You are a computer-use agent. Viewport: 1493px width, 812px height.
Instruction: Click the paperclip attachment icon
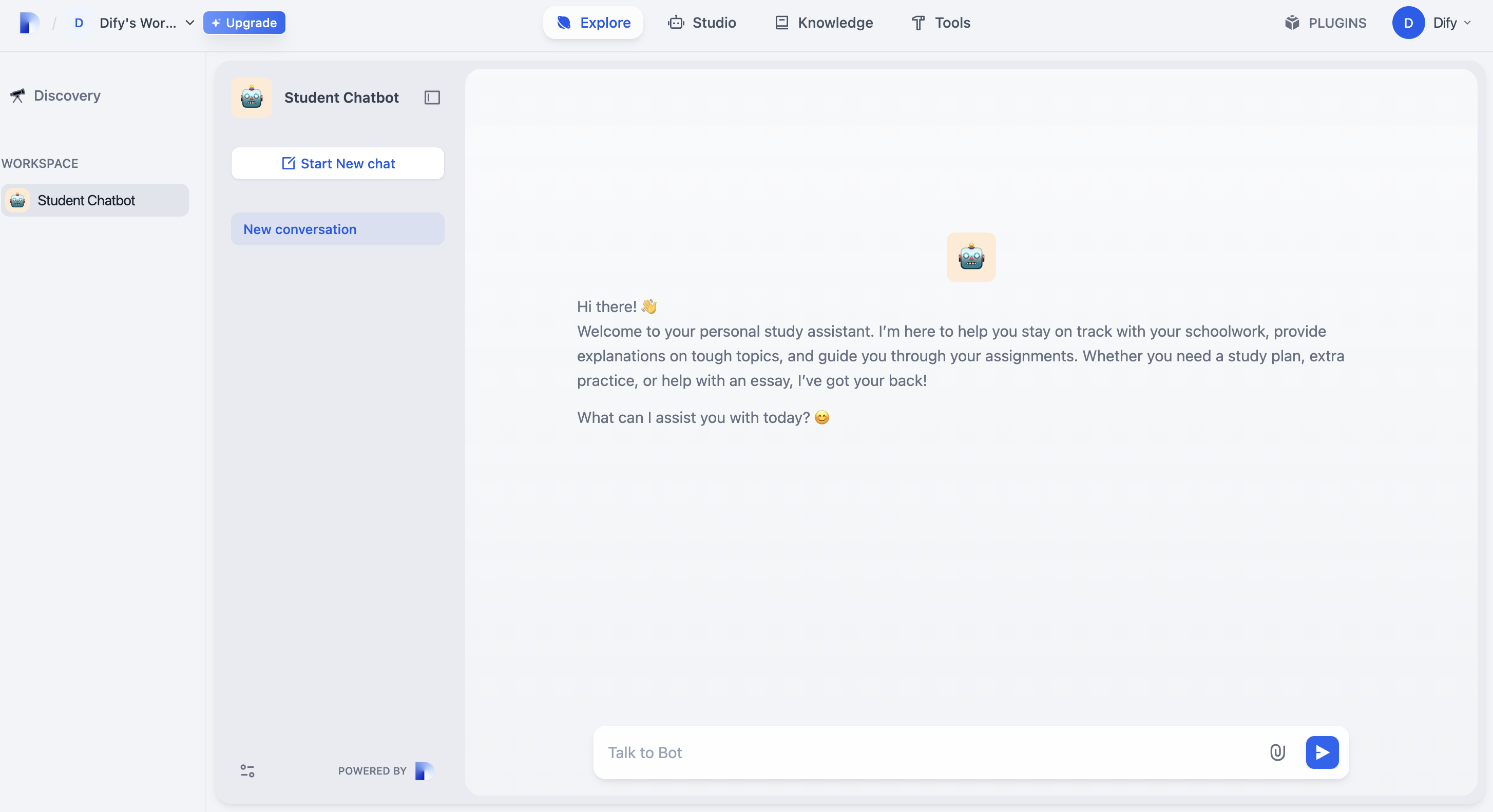(x=1277, y=752)
